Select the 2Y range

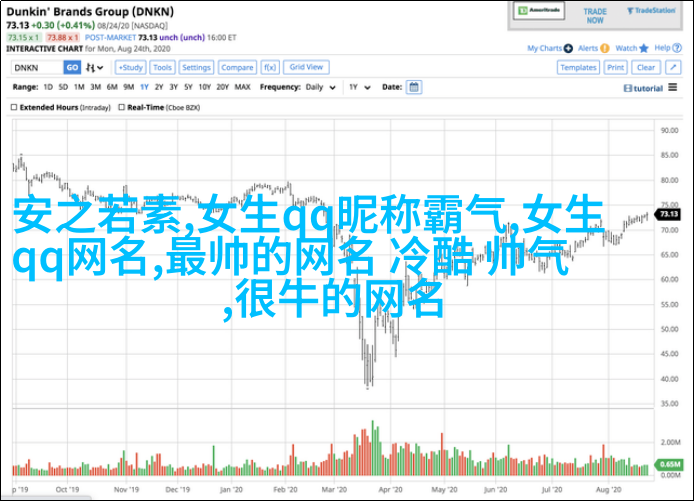159,87
